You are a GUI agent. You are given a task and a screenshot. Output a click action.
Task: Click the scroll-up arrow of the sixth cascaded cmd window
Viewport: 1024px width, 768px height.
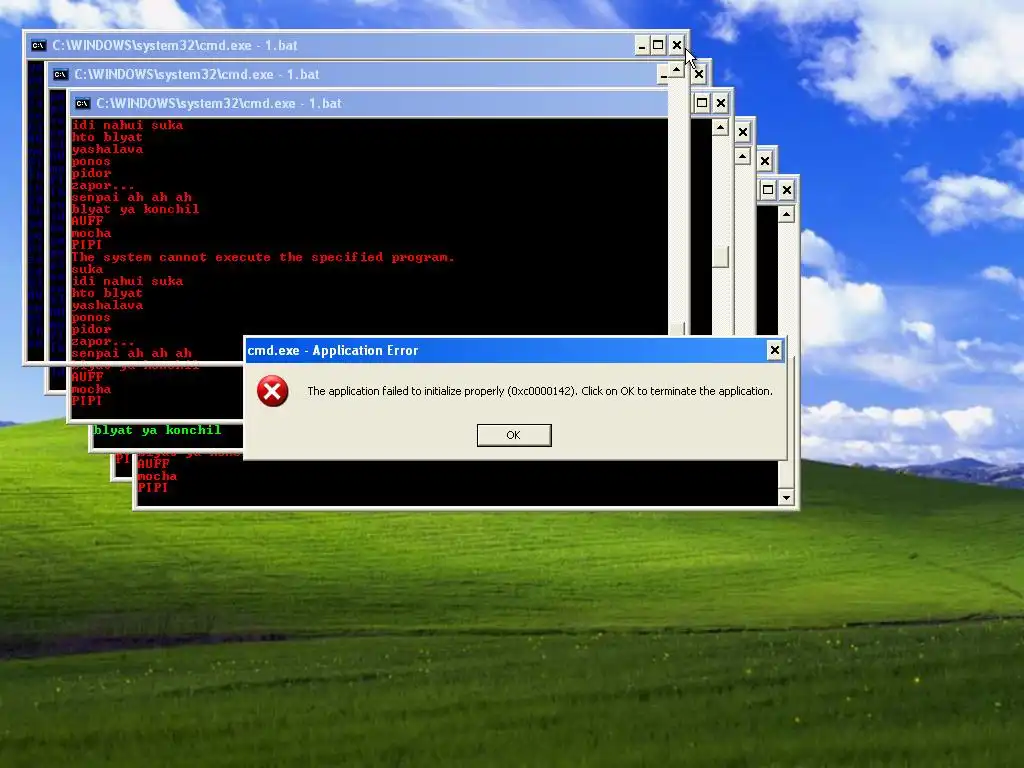[786, 214]
